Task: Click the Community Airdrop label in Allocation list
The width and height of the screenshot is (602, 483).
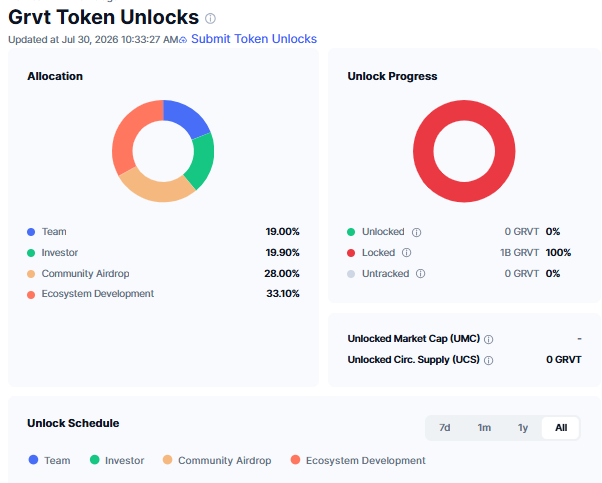Action: [x=85, y=273]
